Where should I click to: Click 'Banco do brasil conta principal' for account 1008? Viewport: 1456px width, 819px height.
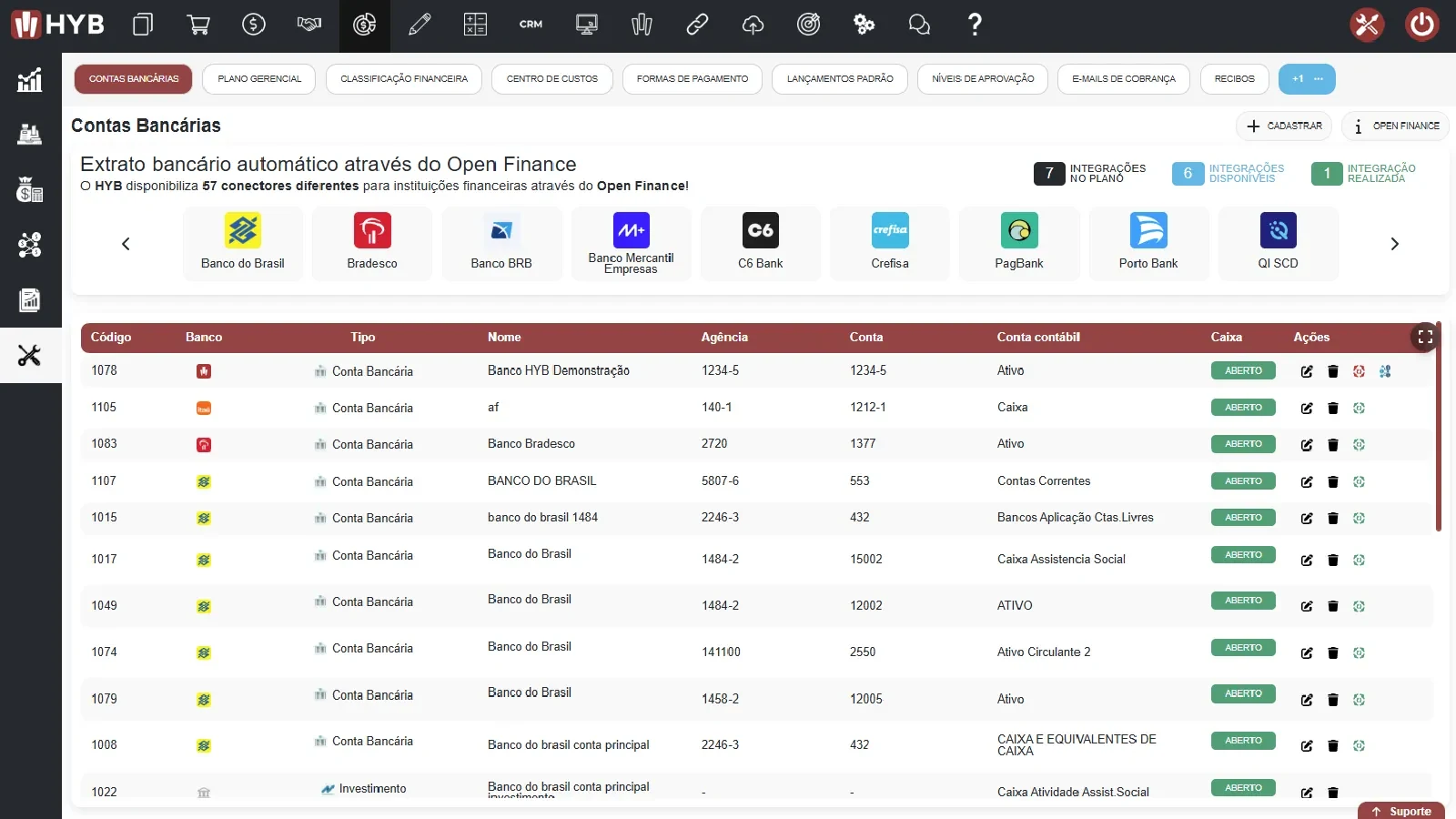(x=568, y=744)
